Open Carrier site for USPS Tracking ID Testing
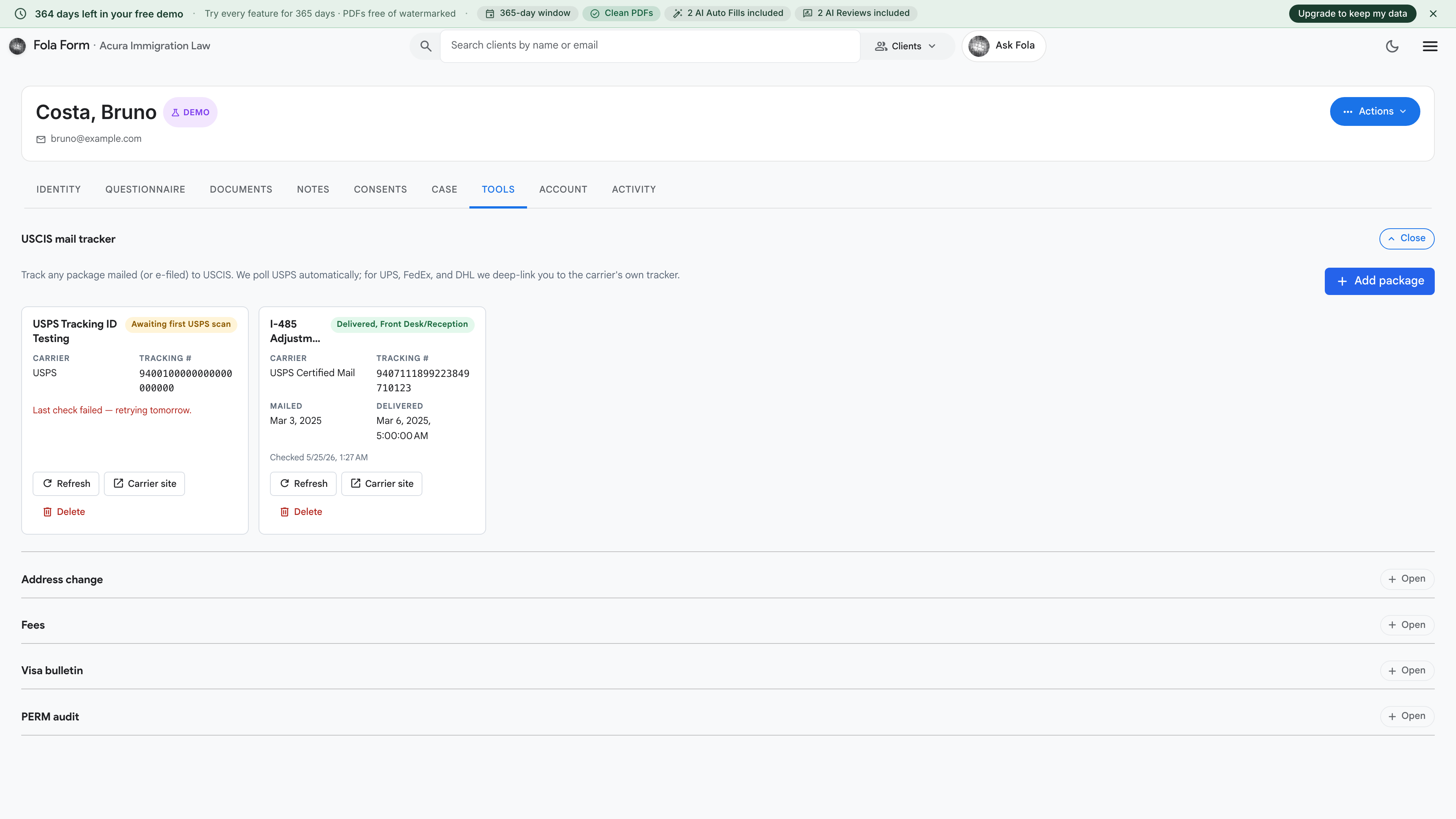This screenshot has height=819, width=1456. point(145,484)
